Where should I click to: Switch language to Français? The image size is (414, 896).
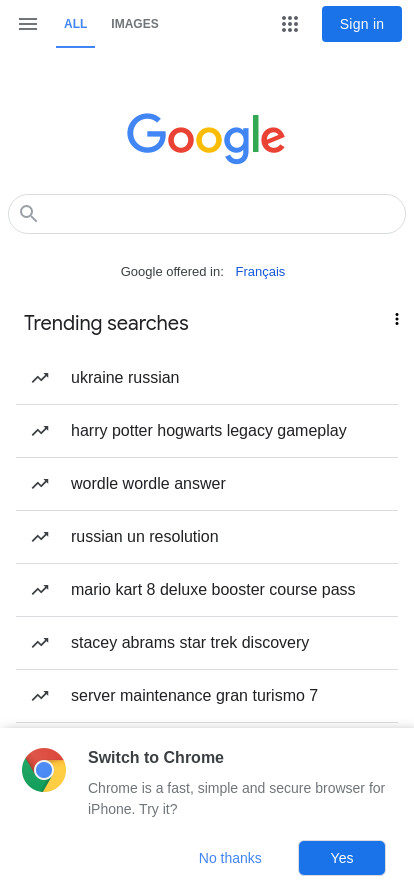tap(260, 271)
